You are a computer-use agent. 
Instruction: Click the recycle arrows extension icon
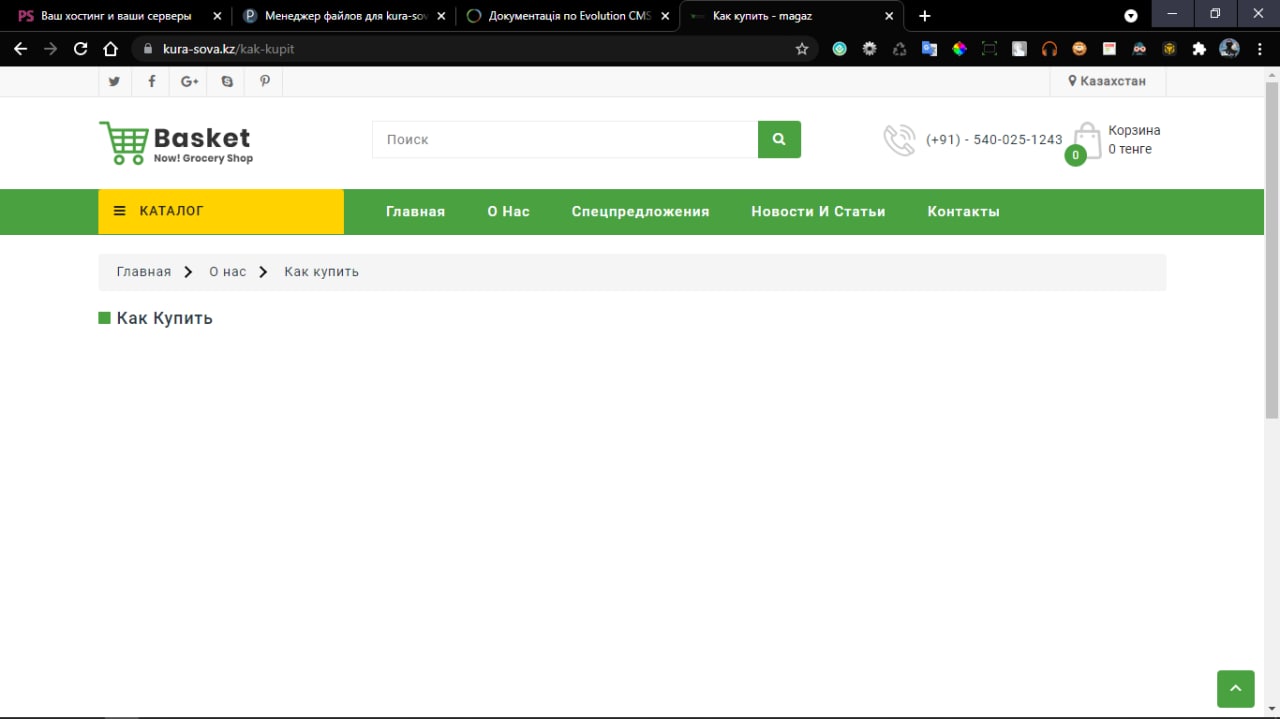point(899,49)
